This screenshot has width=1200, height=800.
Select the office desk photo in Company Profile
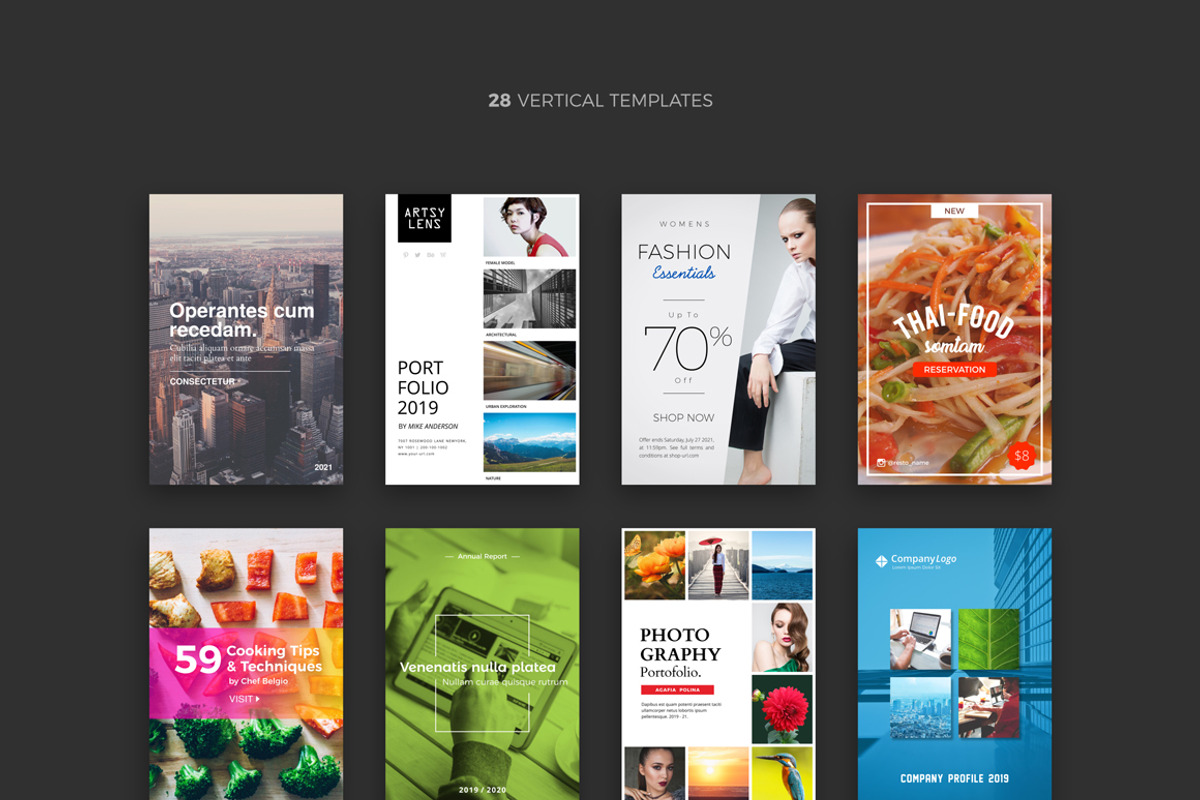pyautogui.click(x=989, y=708)
